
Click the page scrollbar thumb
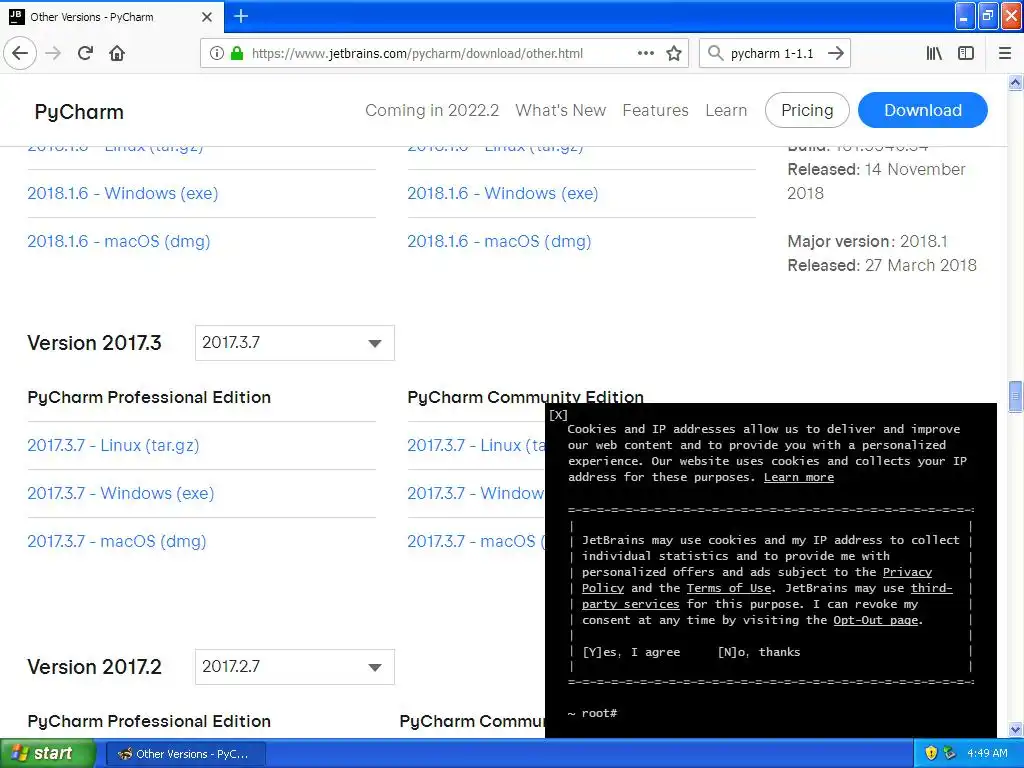[x=1015, y=397]
